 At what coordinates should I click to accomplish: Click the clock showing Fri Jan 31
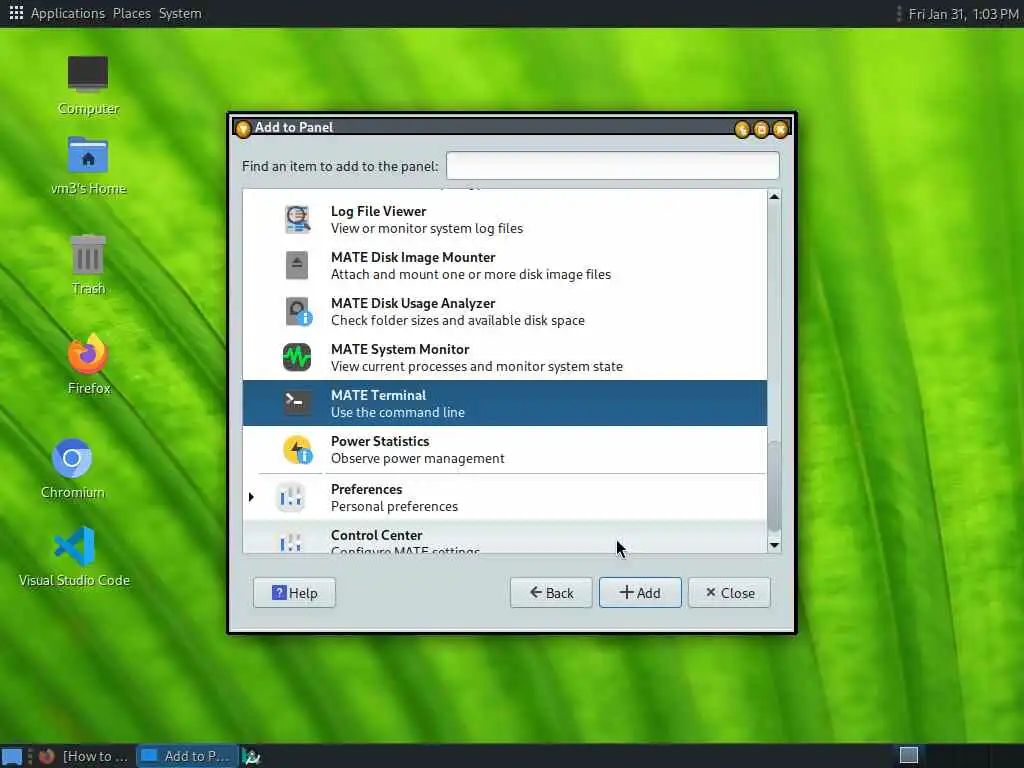click(x=963, y=14)
